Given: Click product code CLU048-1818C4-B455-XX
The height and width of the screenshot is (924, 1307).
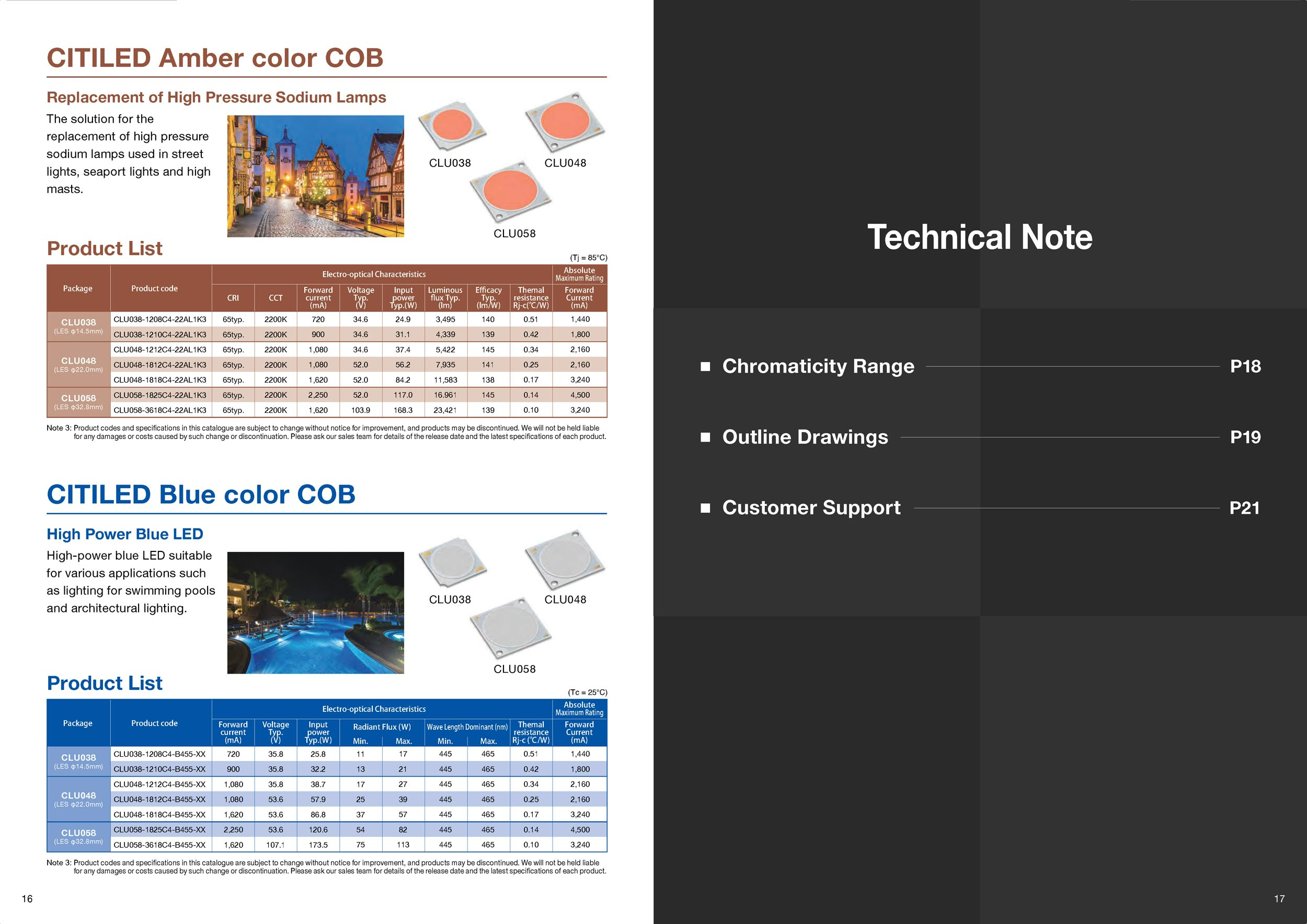Looking at the screenshot, I should click(159, 814).
